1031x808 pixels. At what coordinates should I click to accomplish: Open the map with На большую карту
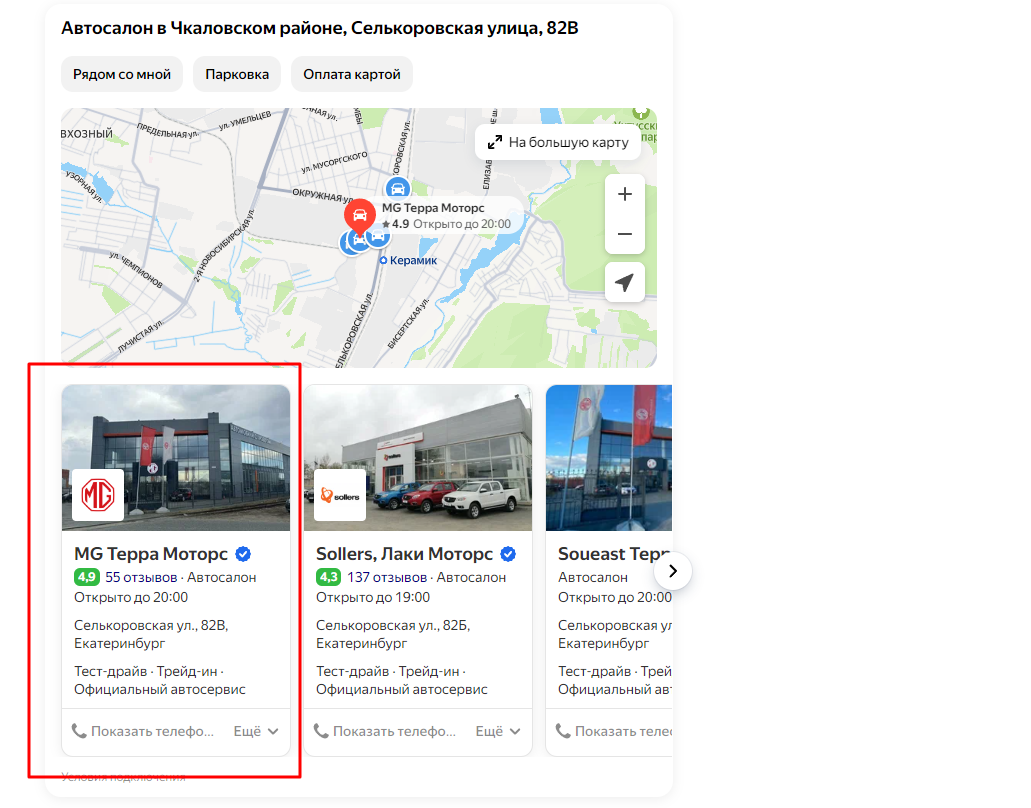click(558, 142)
